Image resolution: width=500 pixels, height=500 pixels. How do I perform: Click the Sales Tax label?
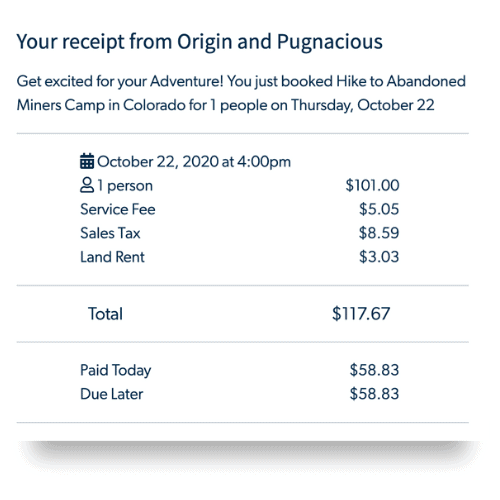point(110,233)
